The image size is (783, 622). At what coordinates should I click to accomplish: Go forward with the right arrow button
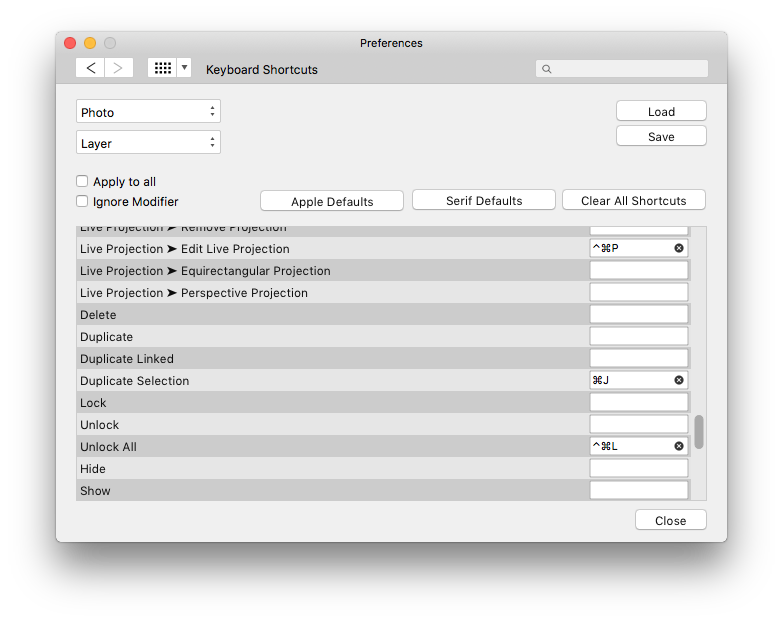point(119,68)
